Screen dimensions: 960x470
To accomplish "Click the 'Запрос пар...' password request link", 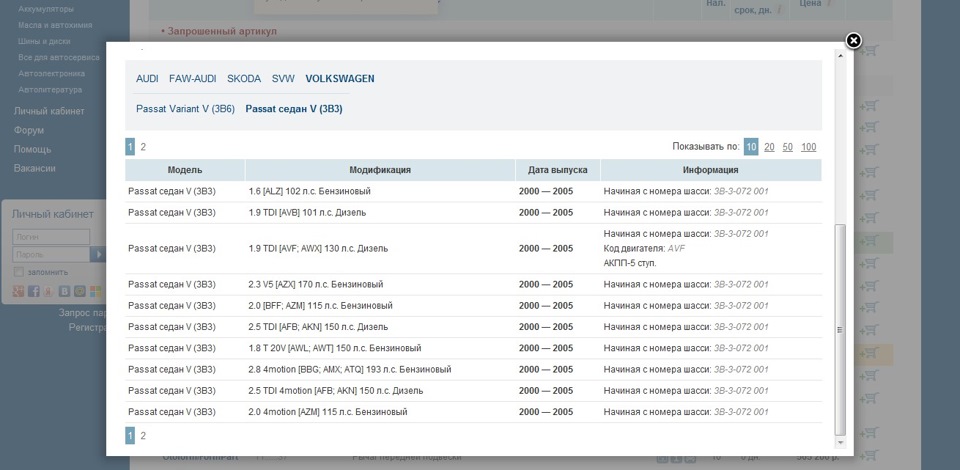I will pyautogui.click(x=82, y=313).
